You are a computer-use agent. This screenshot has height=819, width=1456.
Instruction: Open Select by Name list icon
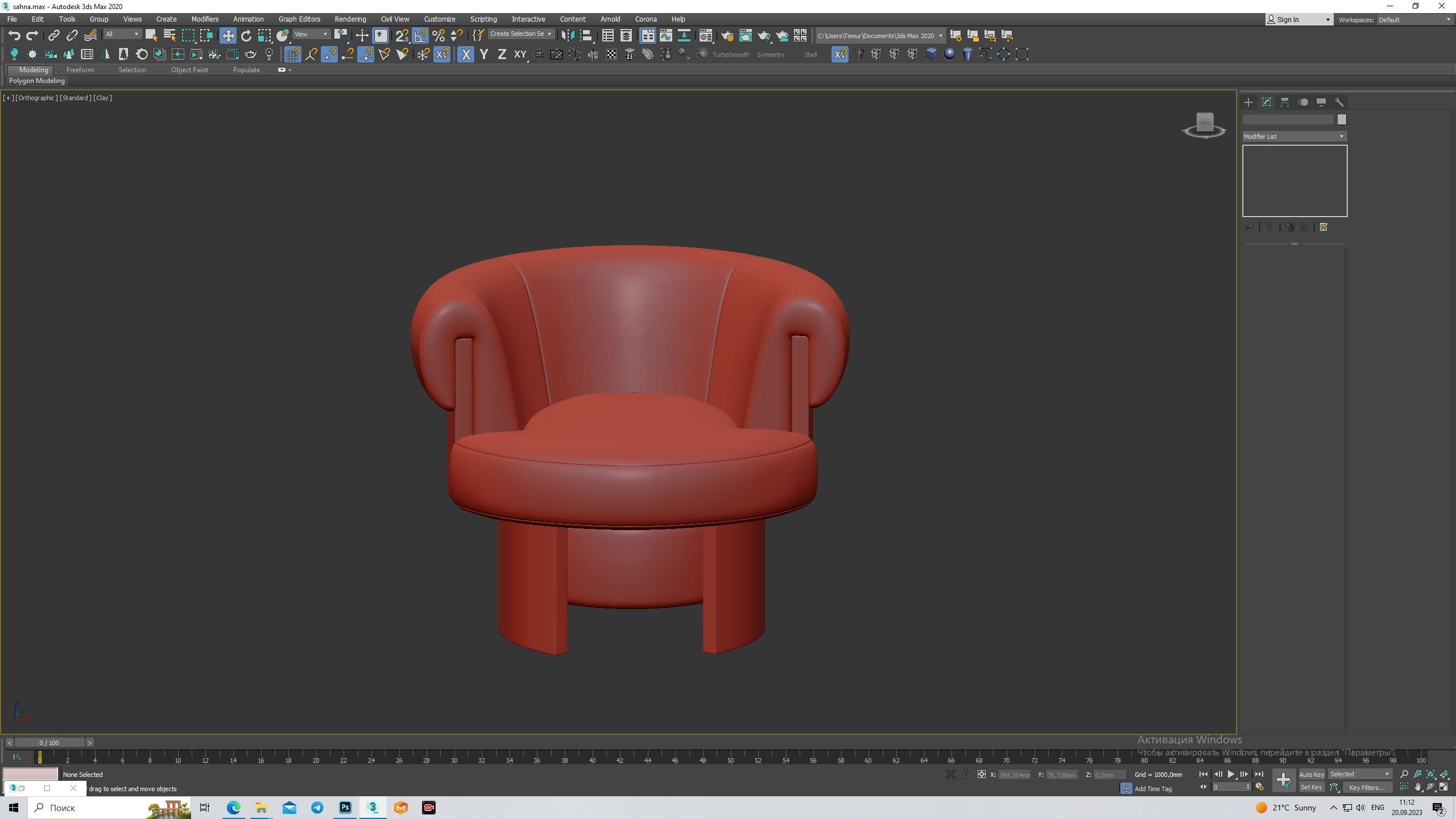[x=169, y=36]
